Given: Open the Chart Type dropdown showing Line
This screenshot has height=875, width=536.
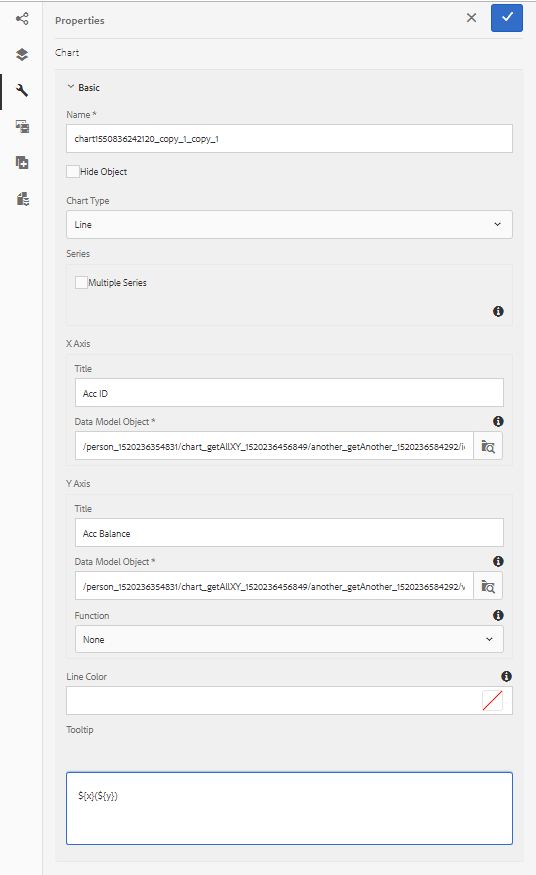Looking at the screenshot, I should 289,224.
